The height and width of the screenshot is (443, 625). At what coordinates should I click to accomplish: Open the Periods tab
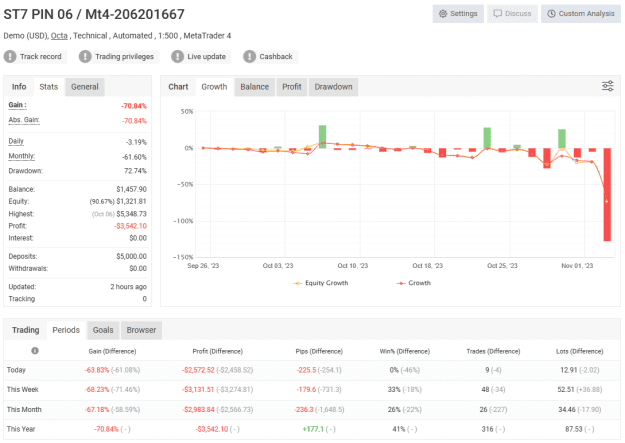coord(66,330)
